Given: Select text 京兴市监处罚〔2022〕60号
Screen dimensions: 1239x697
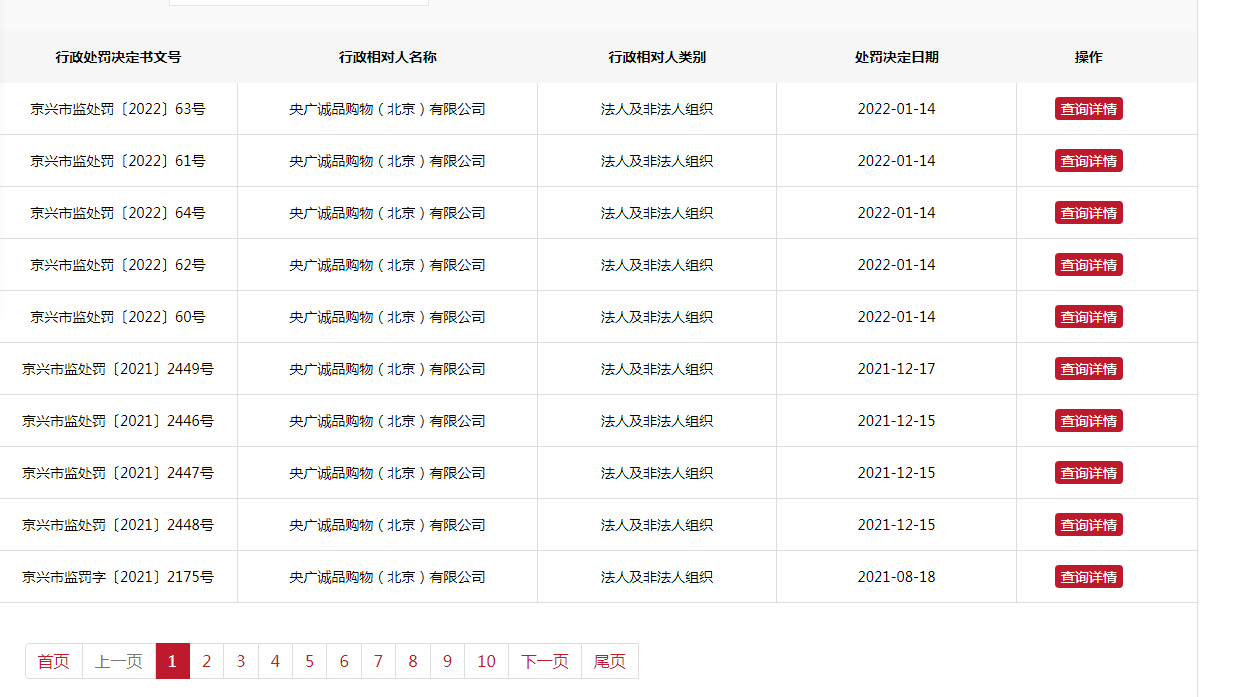Looking at the screenshot, I should 118,317.
